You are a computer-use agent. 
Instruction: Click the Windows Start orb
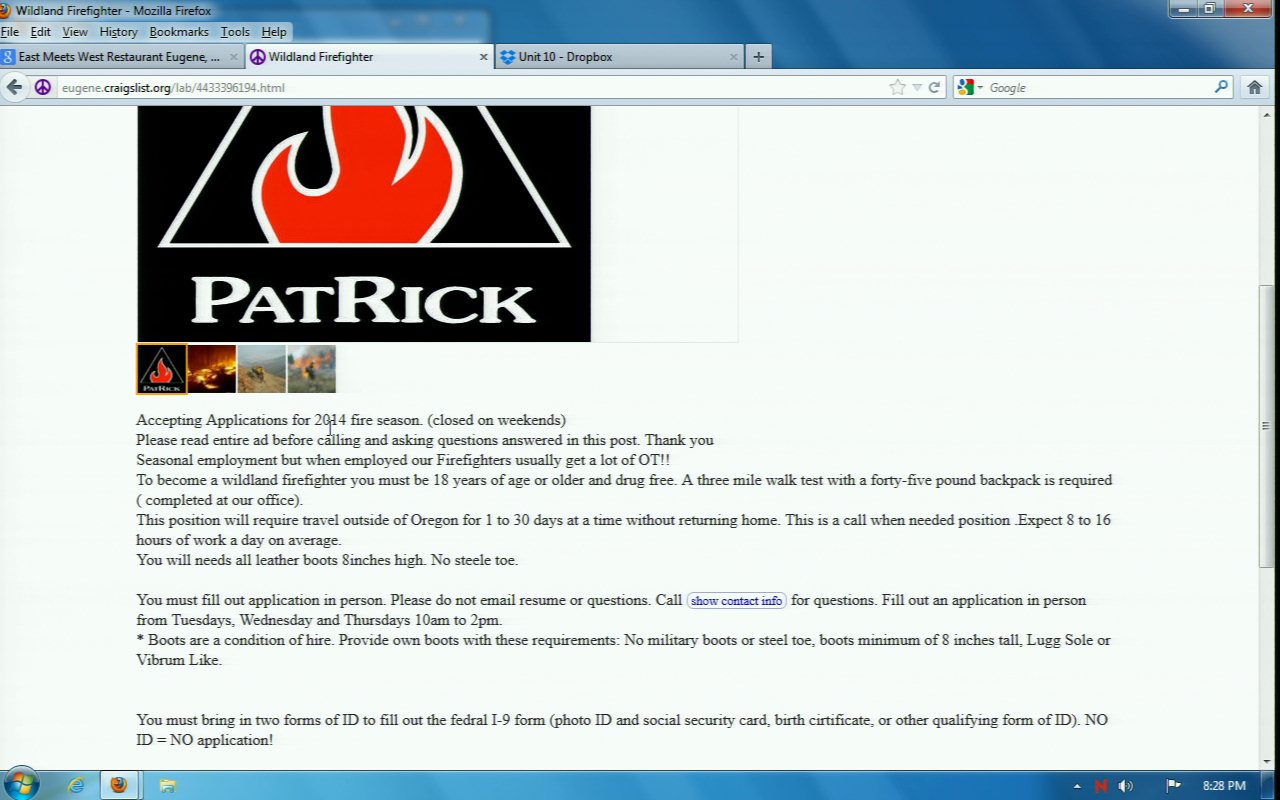tap(21, 783)
